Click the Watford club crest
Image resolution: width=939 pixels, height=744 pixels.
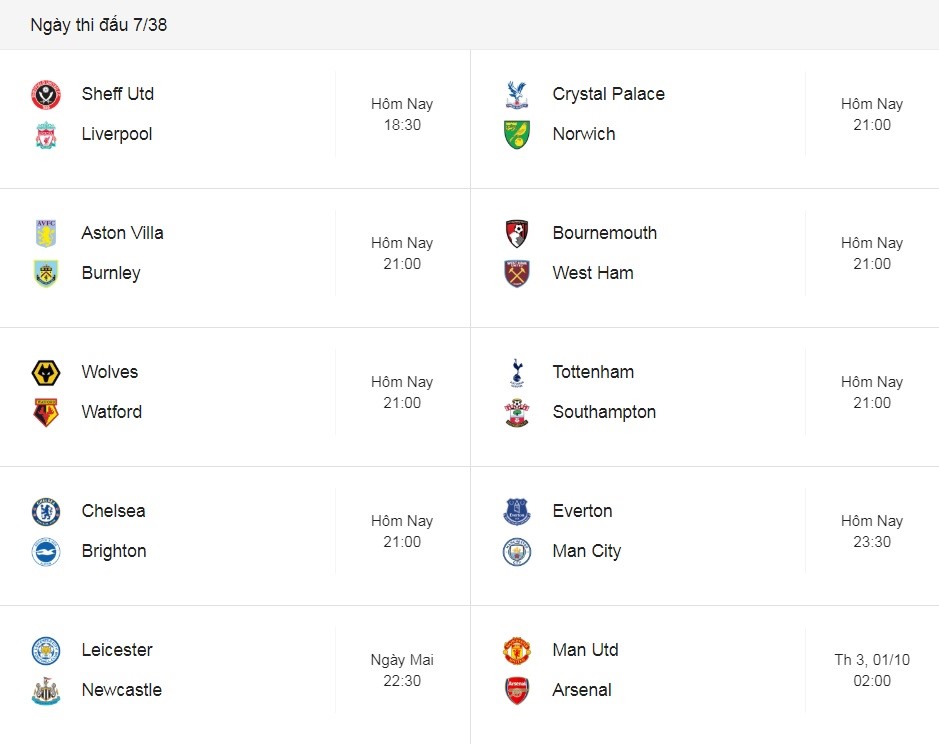(46, 413)
